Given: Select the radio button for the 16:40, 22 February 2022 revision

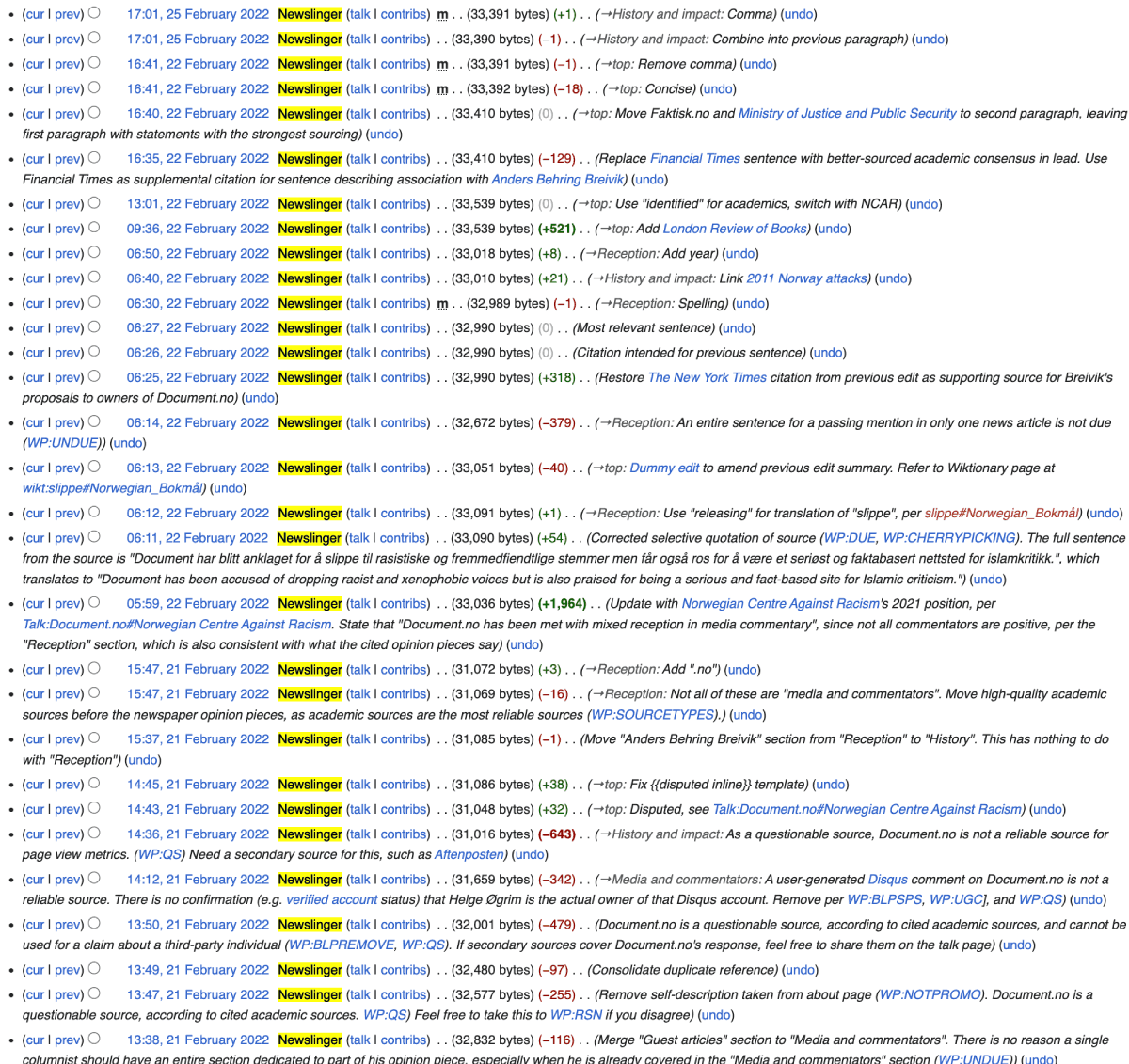Looking at the screenshot, I should tap(94, 113).
